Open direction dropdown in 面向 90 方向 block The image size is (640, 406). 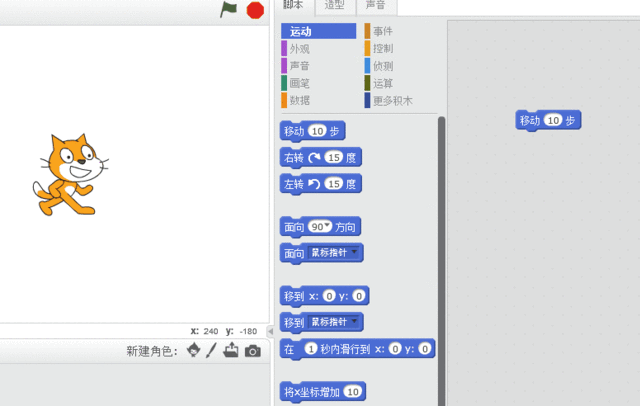pos(327,225)
